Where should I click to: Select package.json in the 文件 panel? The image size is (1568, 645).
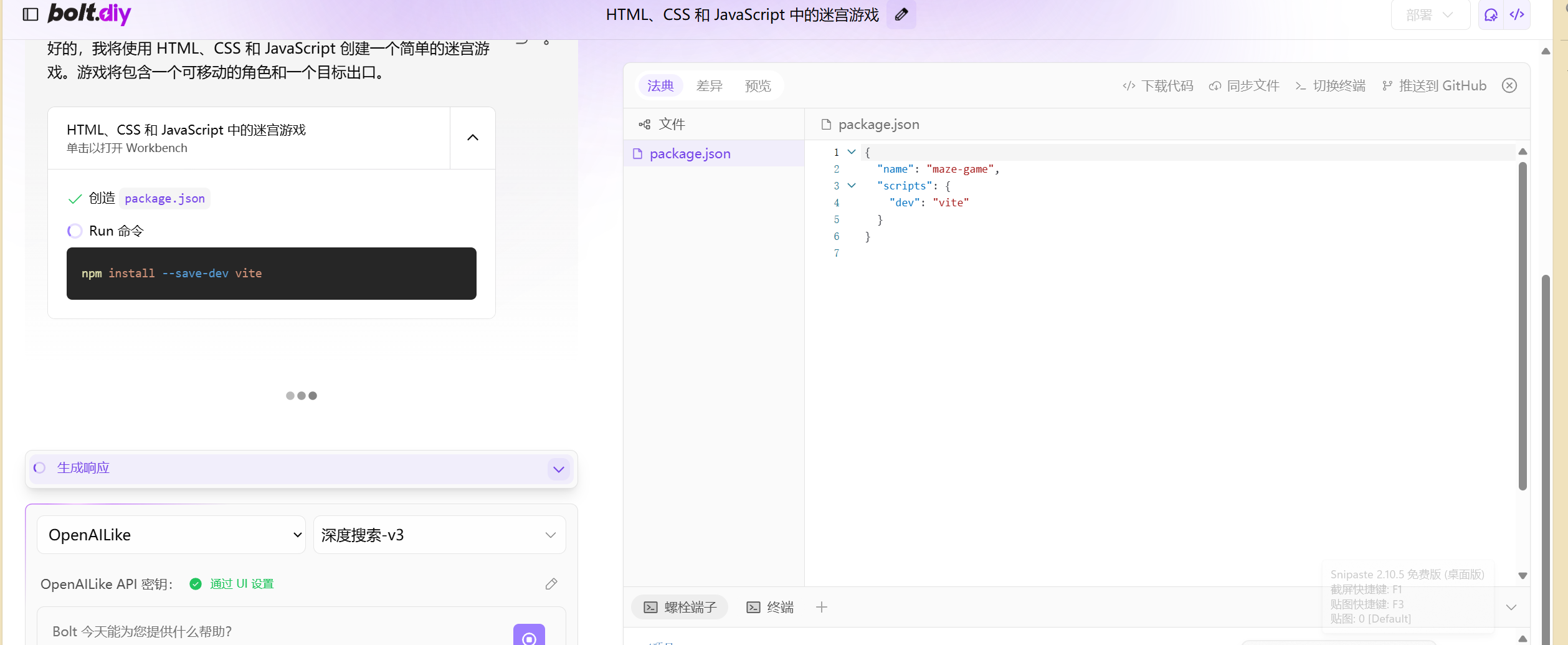(x=690, y=153)
